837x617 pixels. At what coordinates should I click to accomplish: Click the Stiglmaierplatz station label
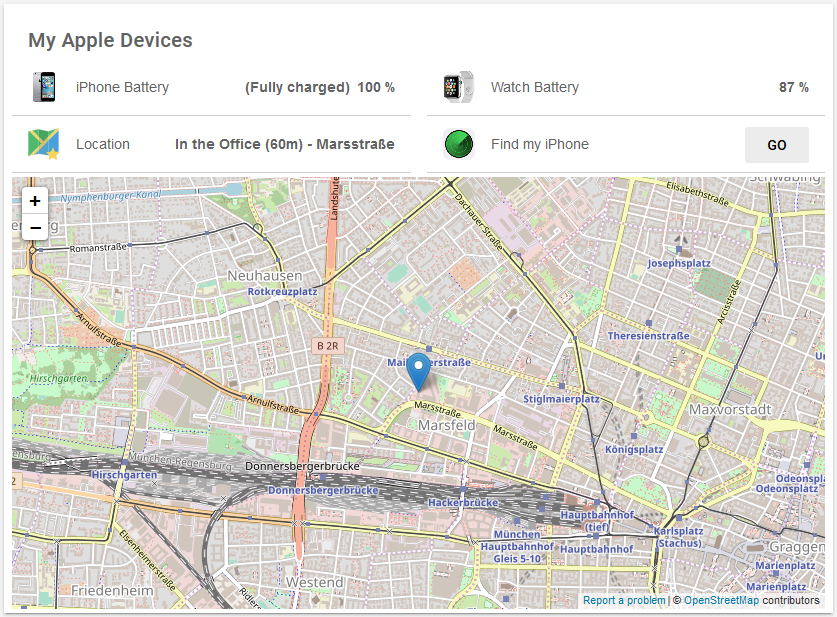[x=561, y=399]
